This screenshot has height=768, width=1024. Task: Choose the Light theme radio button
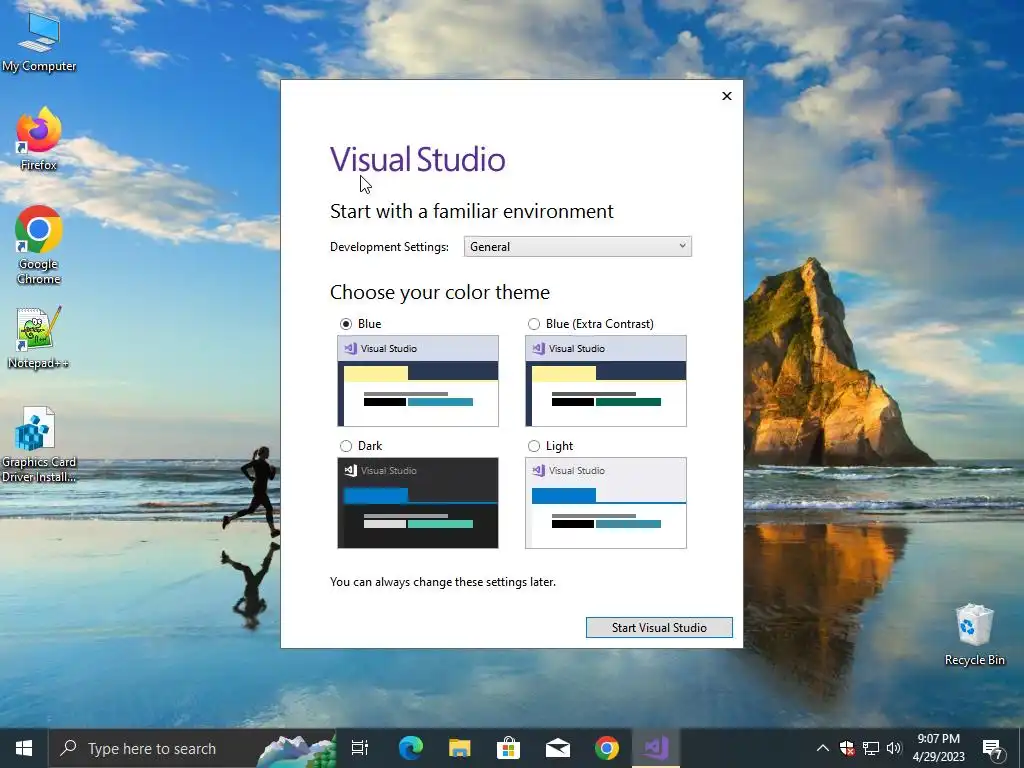[x=534, y=446]
